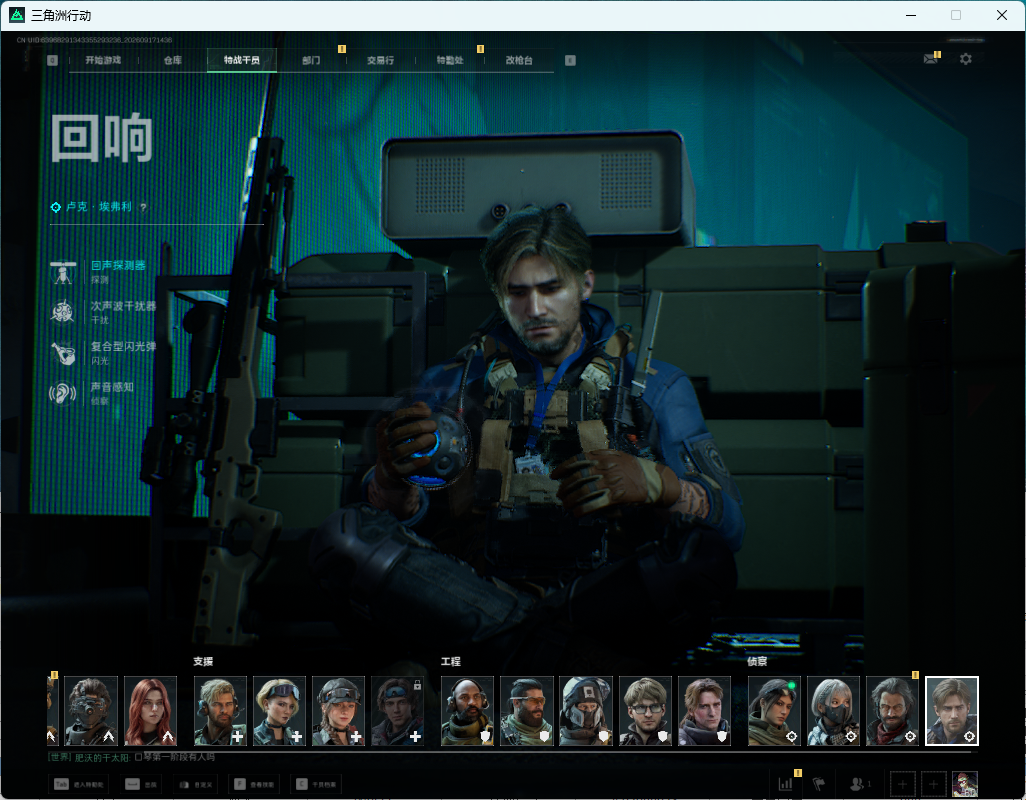Go to the 开始游戏 tab
The height and width of the screenshot is (800, 1026).
(103, 60)
